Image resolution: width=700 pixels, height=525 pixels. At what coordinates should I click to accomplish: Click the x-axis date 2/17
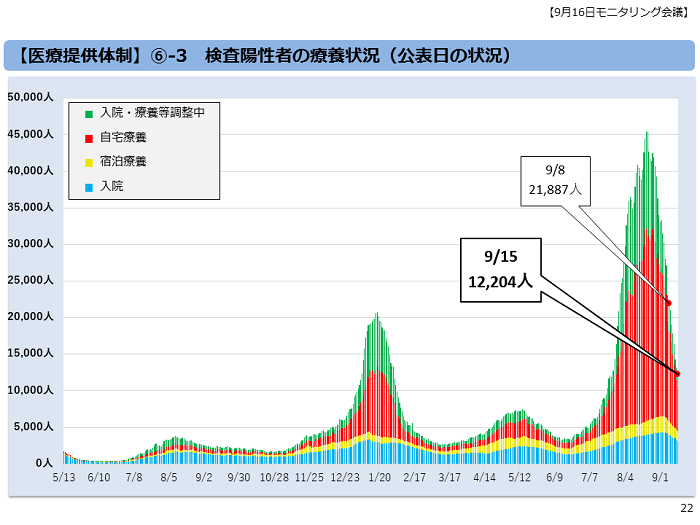point(414,478)
